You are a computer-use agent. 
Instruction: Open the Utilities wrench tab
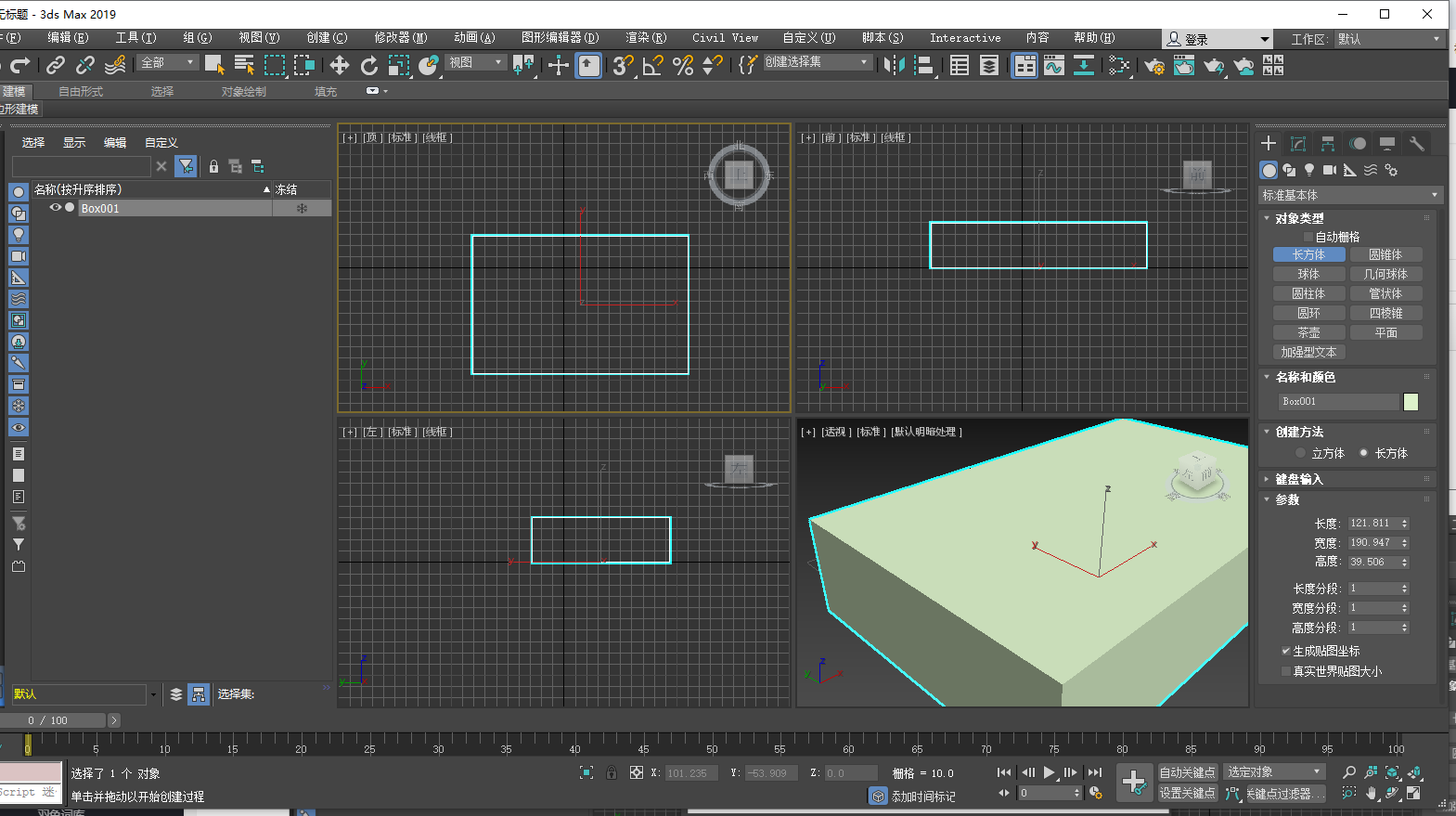click(x=1417, y=143)
